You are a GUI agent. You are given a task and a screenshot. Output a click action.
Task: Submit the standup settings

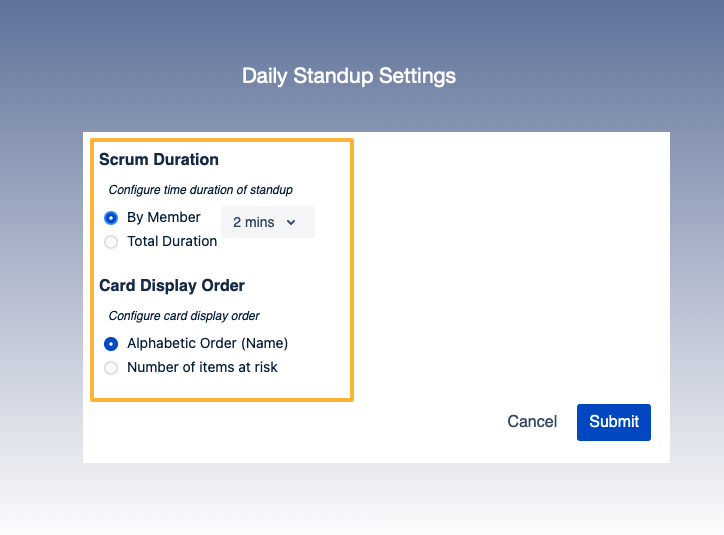[x=614, y=422]
